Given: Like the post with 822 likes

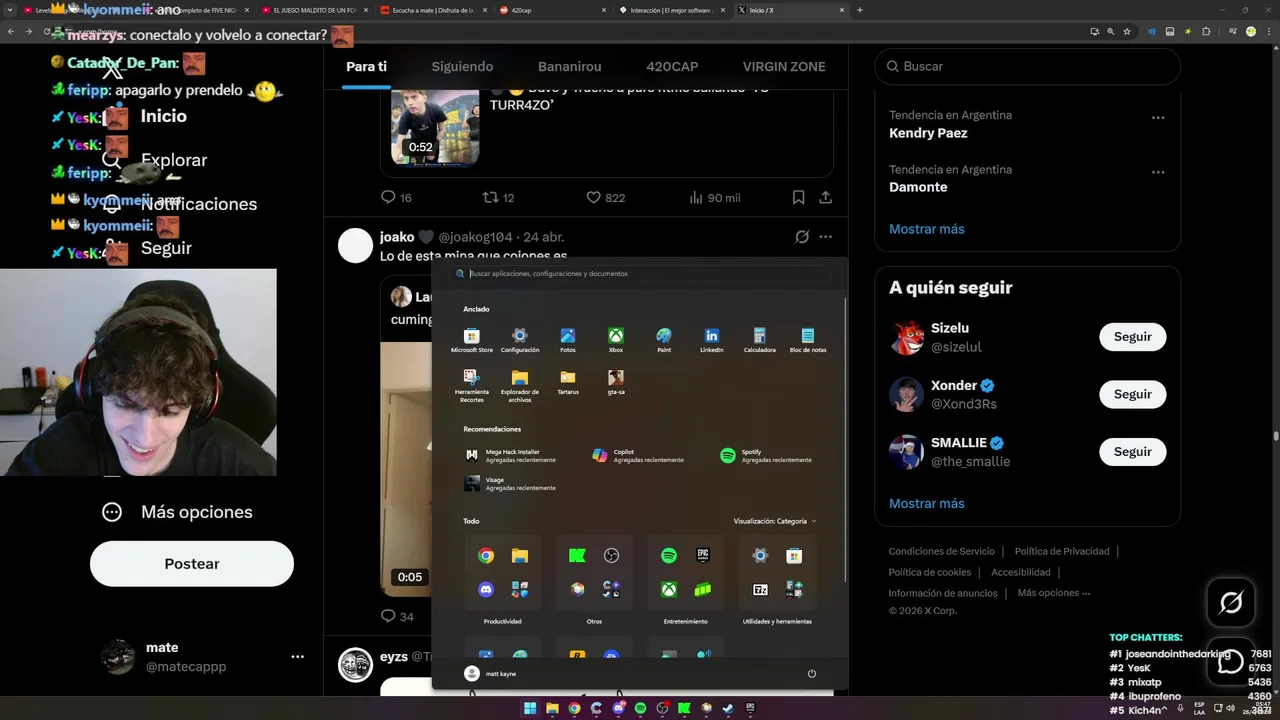Looking at the screenshot, I should [x=605, y=198].
